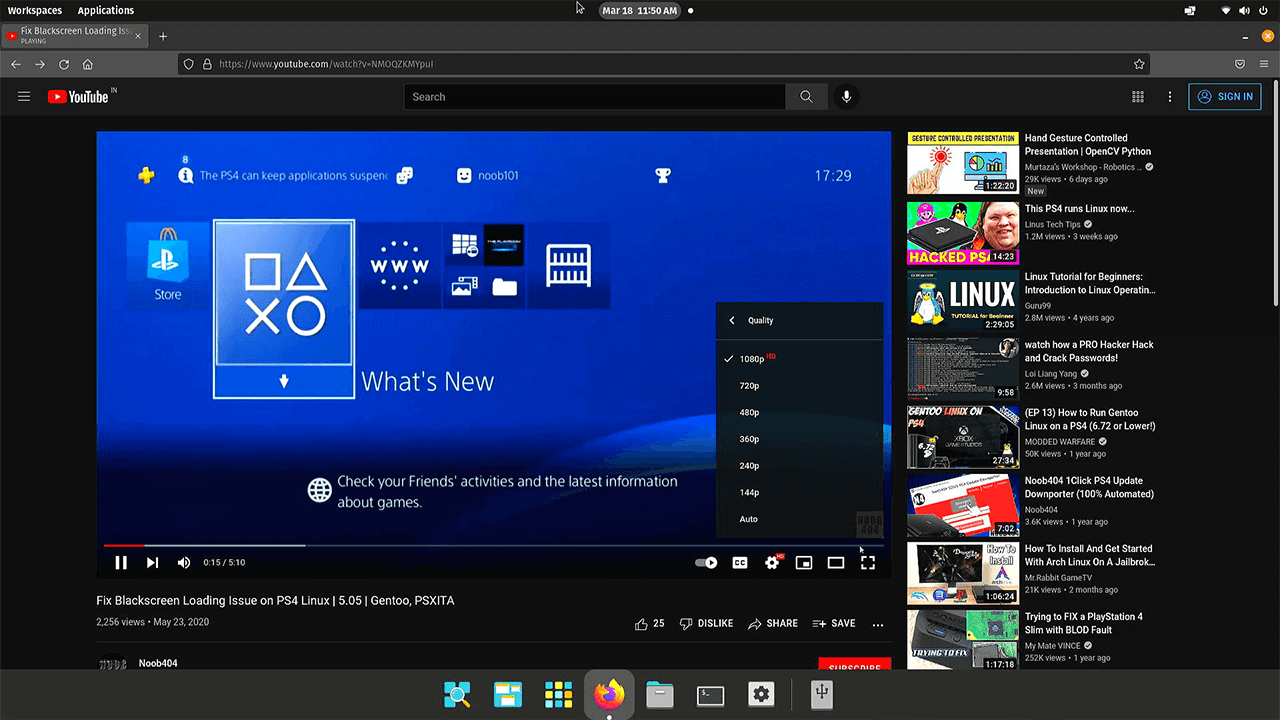The height and width of the screenshot is (720, 1280).
Task: Open the Workspaces menu
Action: click(x=35, y=10)
